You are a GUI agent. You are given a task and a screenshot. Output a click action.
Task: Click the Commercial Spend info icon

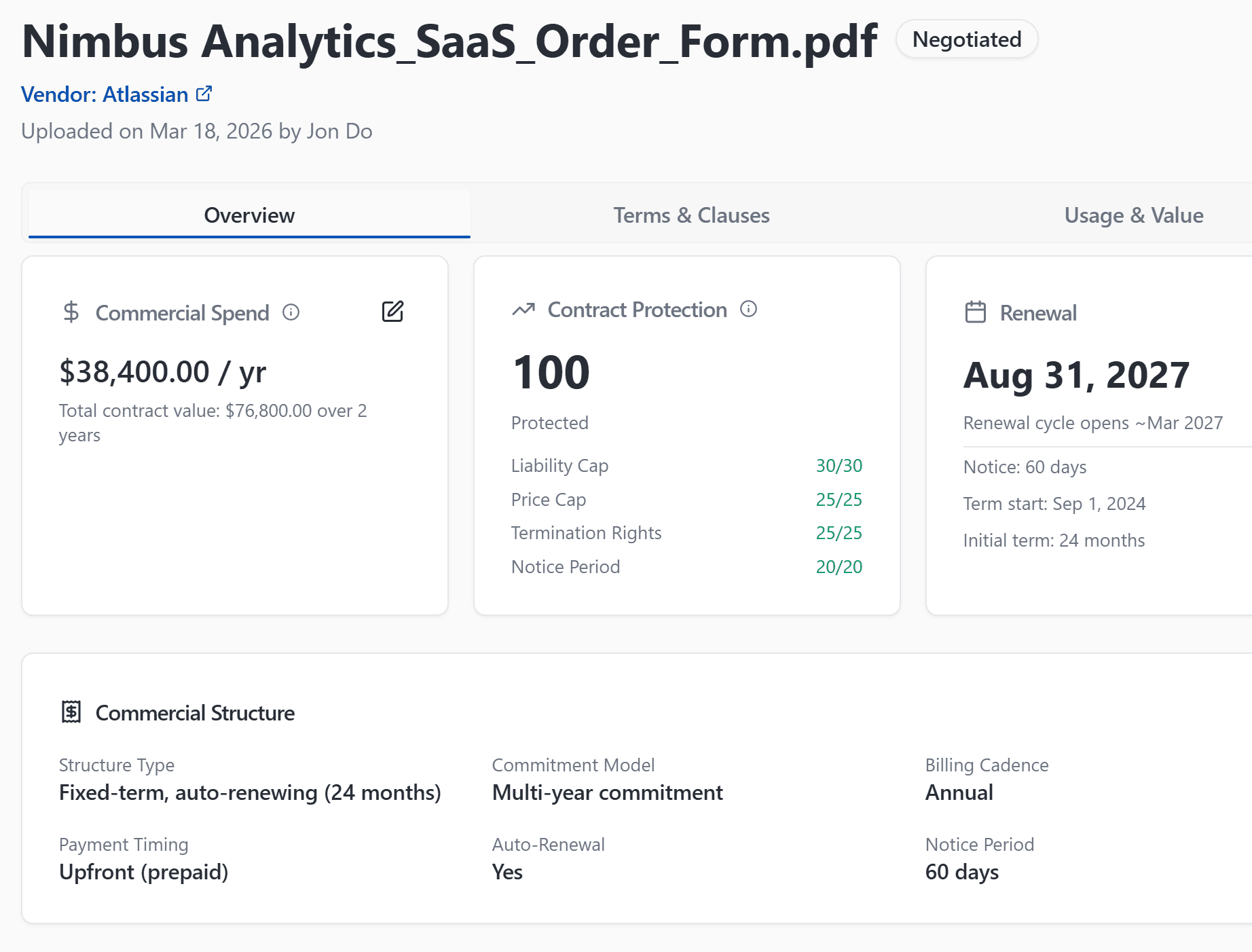(291, 312)
